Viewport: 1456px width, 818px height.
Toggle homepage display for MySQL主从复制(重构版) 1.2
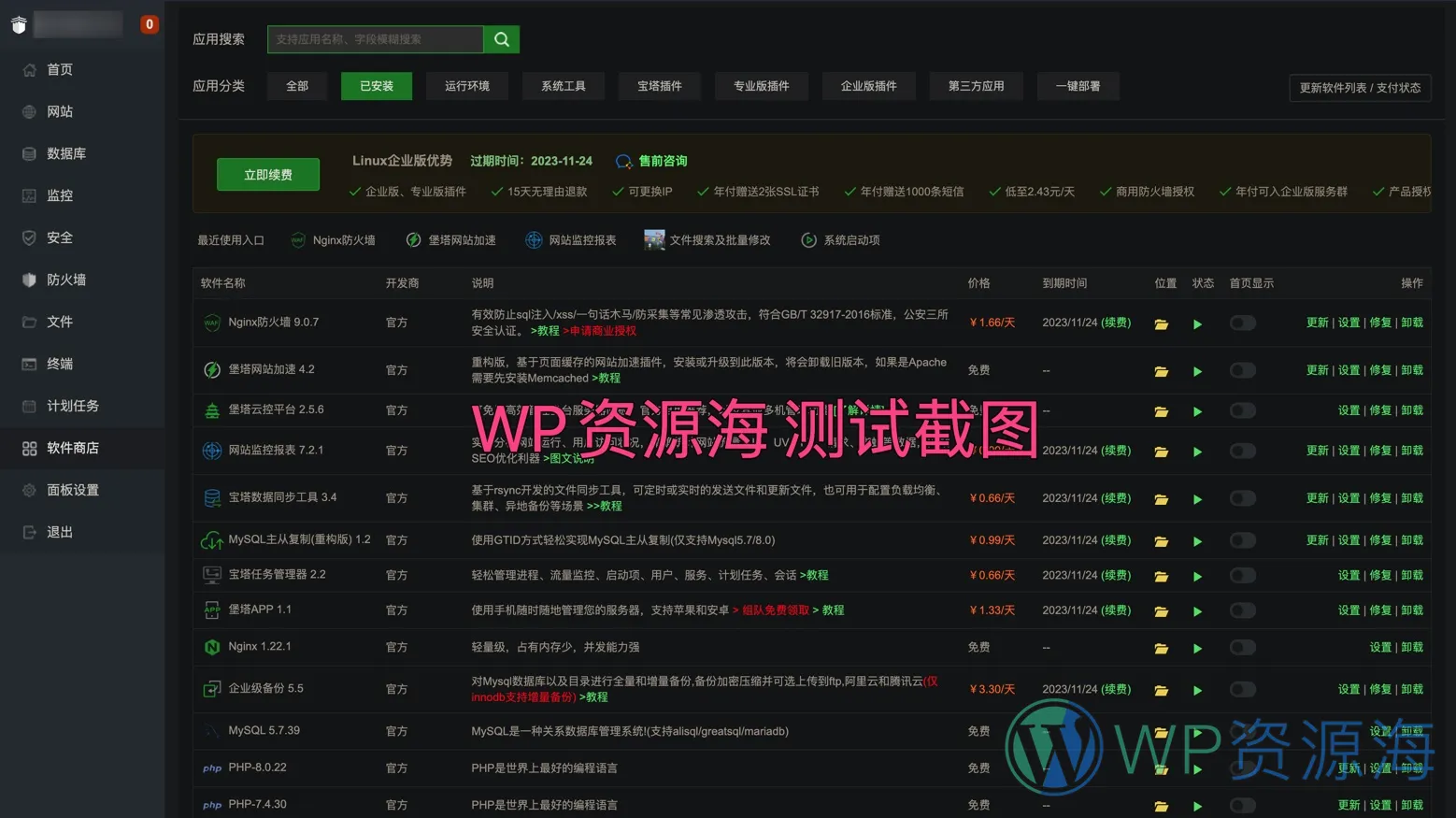pos(1242,540)
